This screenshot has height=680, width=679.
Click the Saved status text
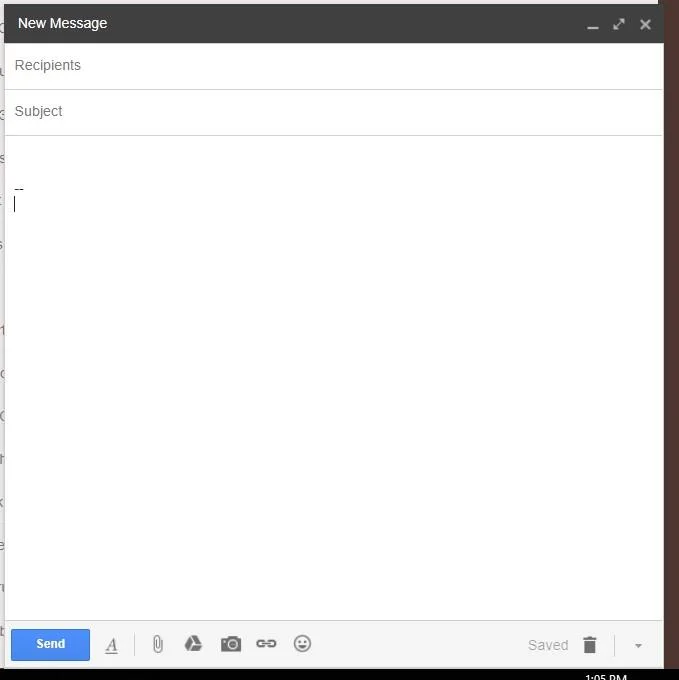[547, 645]
